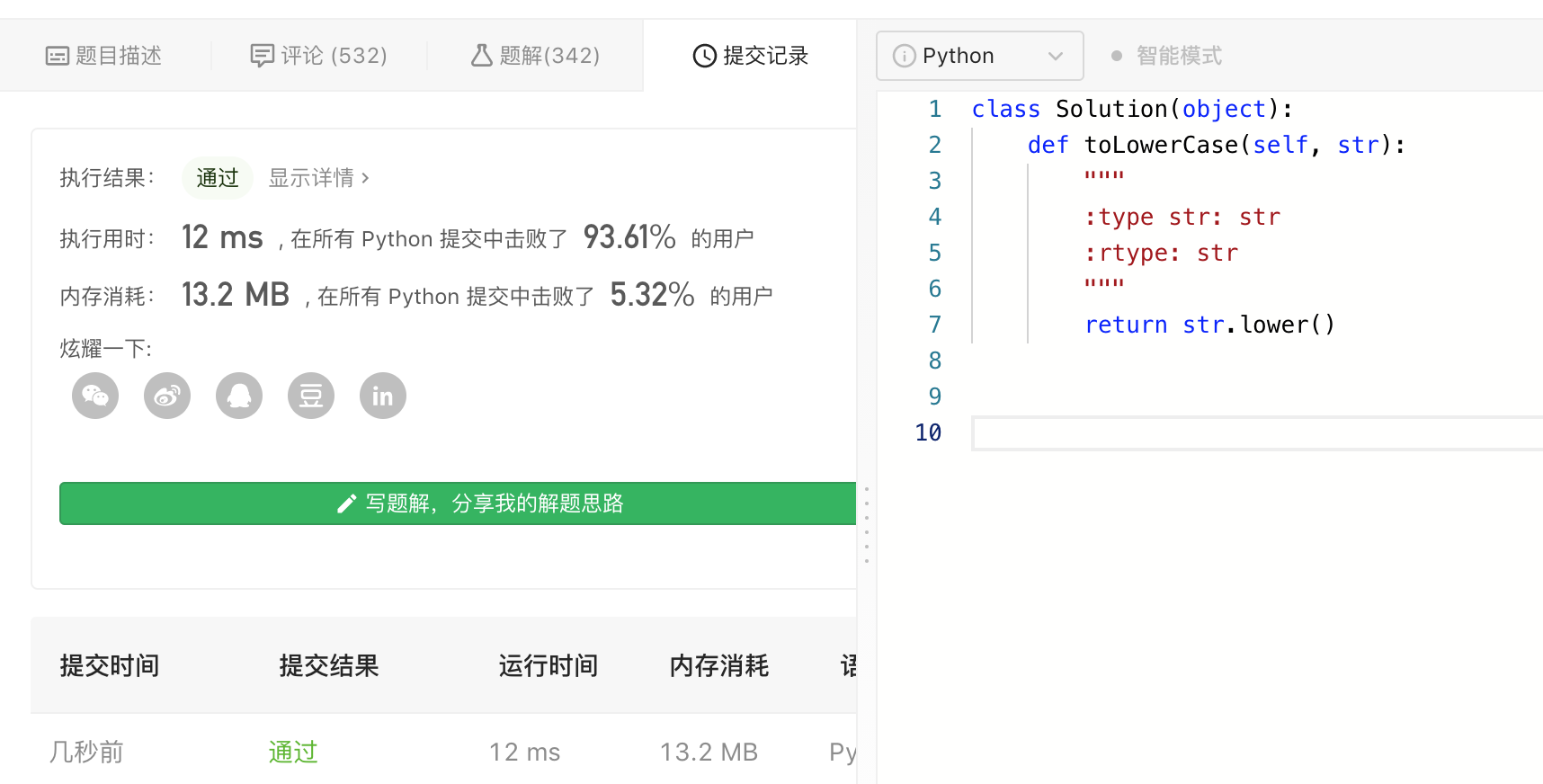Click the 提交结果 column header
This screenshot has height=784, width=1543.
pyautogui.click(x=329, y=665)
